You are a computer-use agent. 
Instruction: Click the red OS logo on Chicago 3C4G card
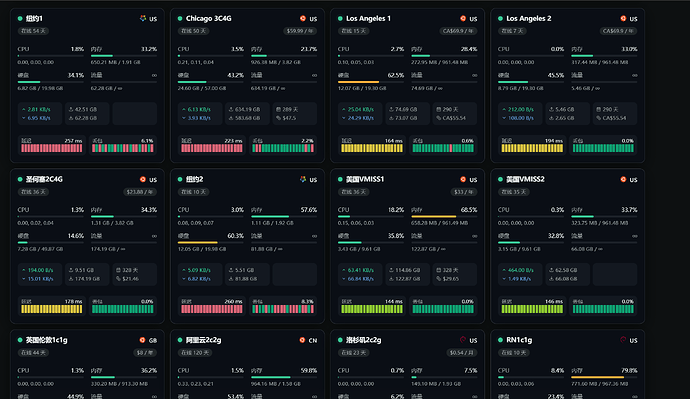coord(303,18)
